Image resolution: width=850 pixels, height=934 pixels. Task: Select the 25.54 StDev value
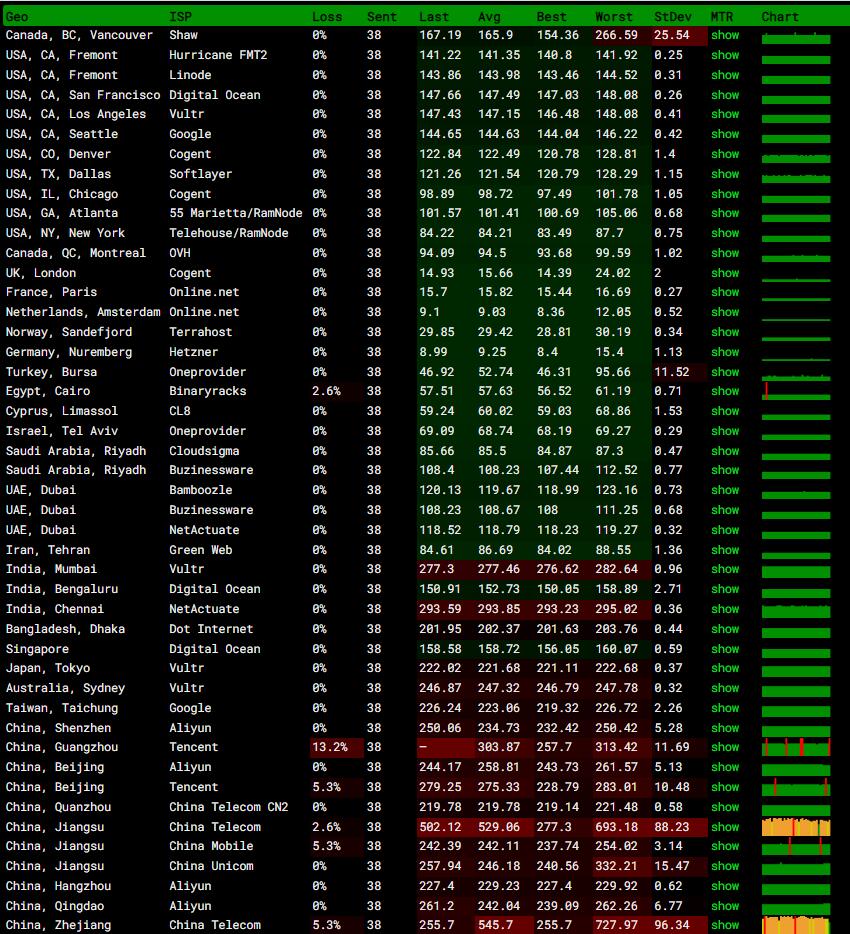[672, 35]
